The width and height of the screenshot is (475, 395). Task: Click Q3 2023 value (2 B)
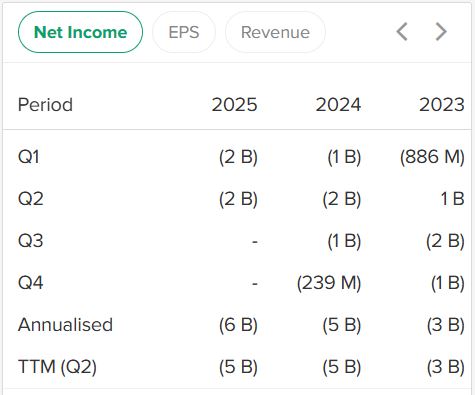445,241
